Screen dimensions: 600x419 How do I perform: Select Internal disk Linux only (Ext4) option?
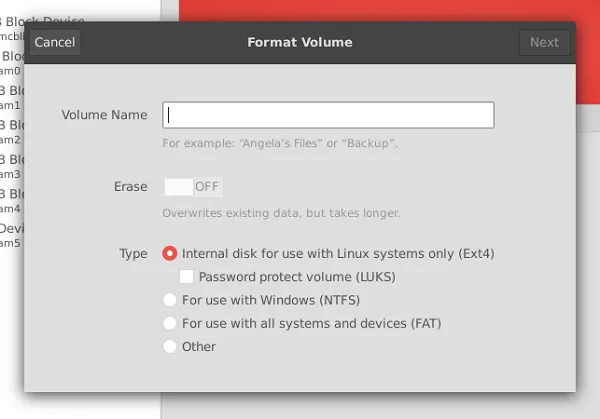click(x=170, y=254)
